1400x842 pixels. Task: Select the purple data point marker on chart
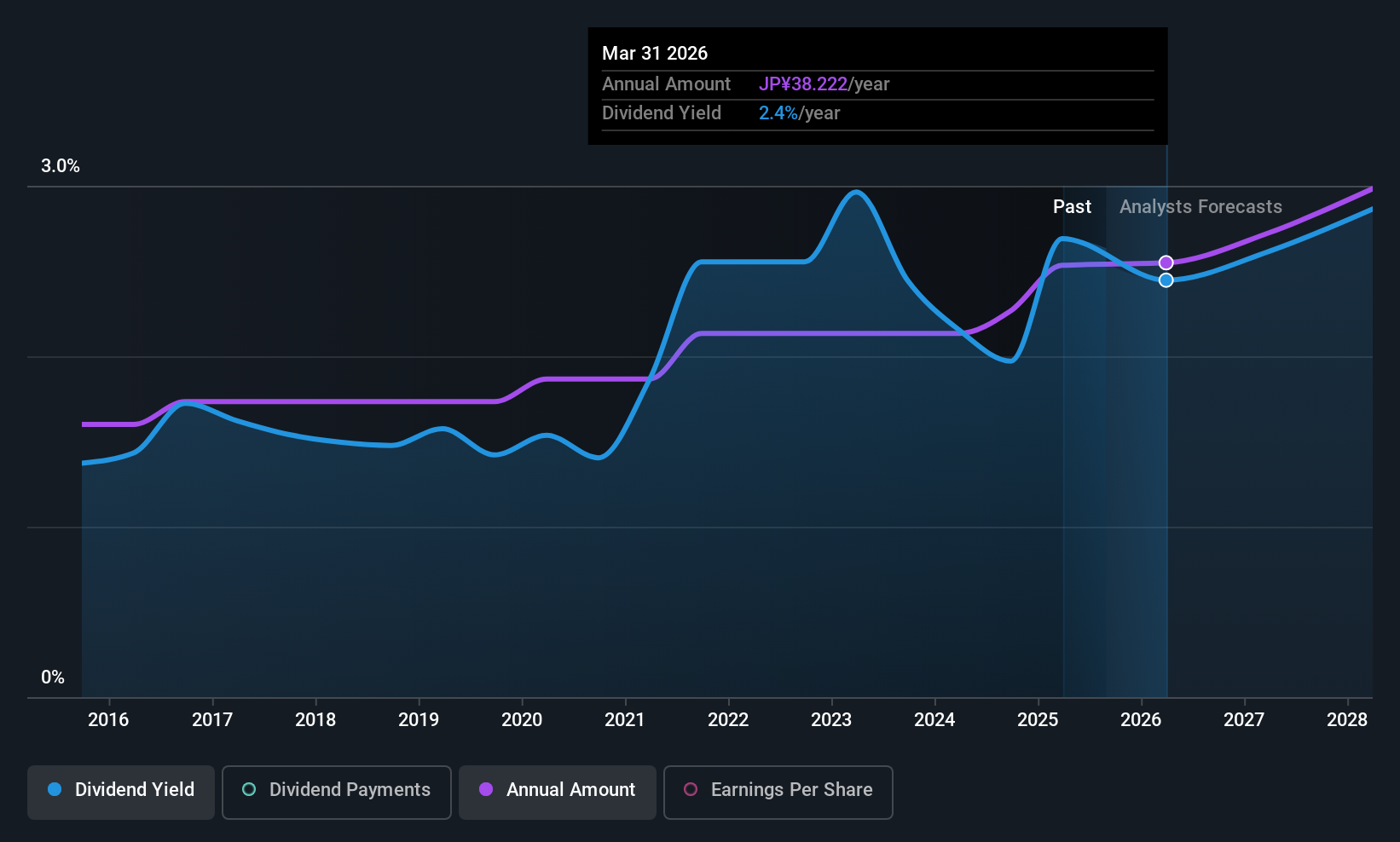pos(1166,262)
